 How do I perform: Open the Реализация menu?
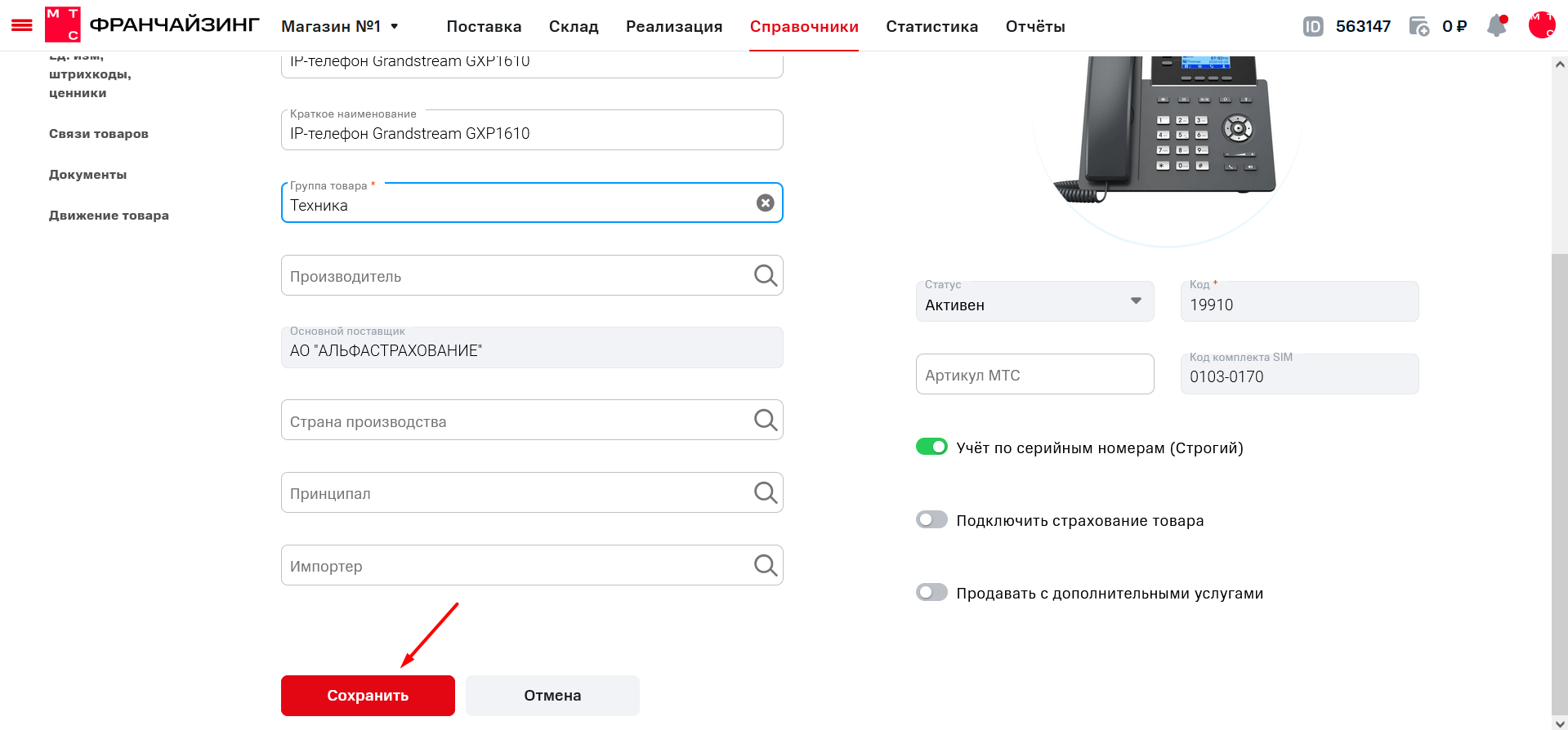tap(674, 26)
